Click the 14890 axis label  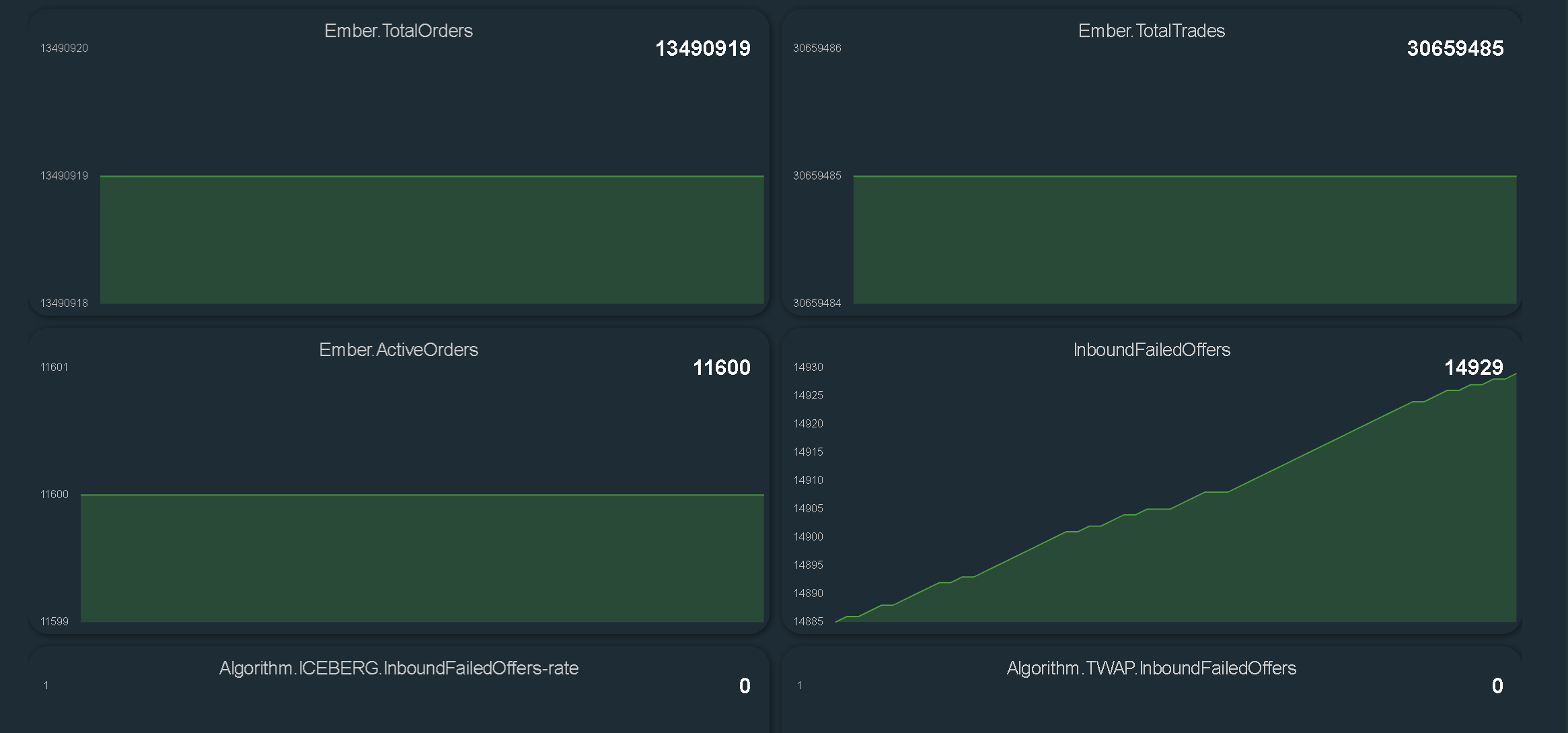tap(808, 594)
